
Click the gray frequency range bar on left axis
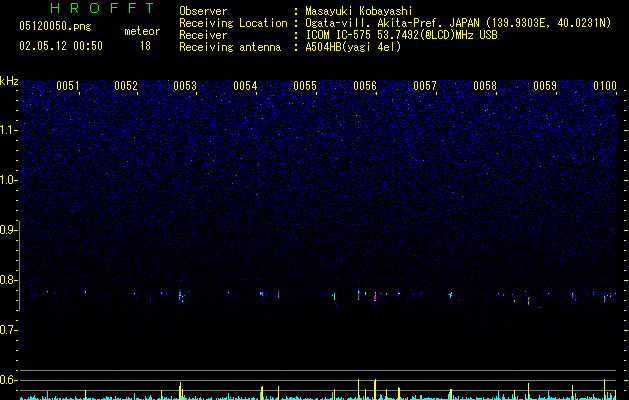coord(19,265)
